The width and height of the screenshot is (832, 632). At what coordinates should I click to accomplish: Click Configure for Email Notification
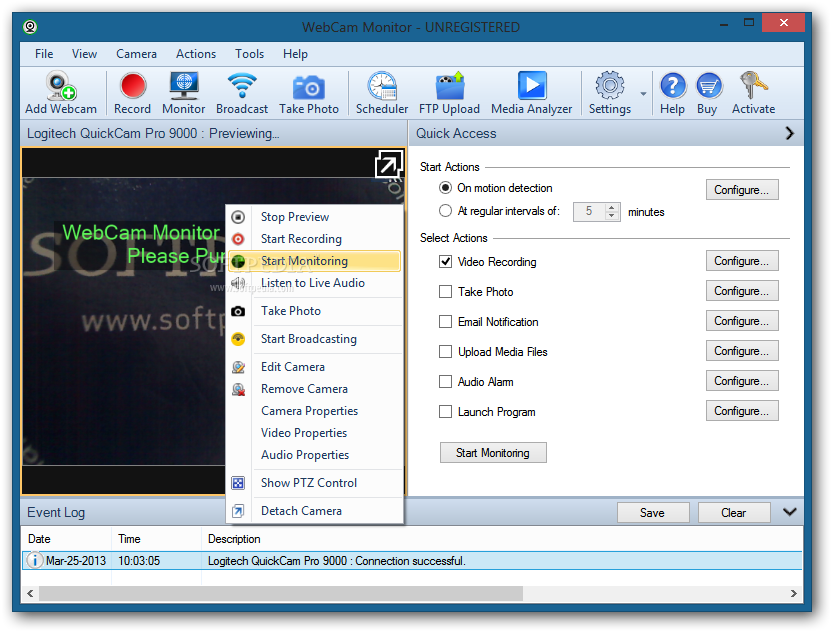[742, 321]
